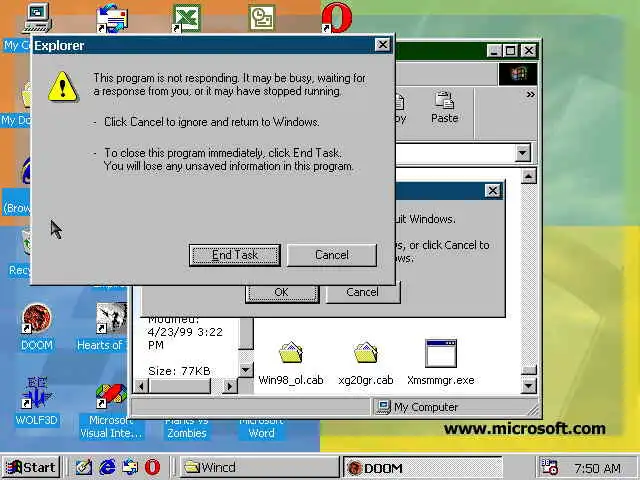
Task: Select the Xmsmmgr.exe file
Action: click(x=441, y=362)
